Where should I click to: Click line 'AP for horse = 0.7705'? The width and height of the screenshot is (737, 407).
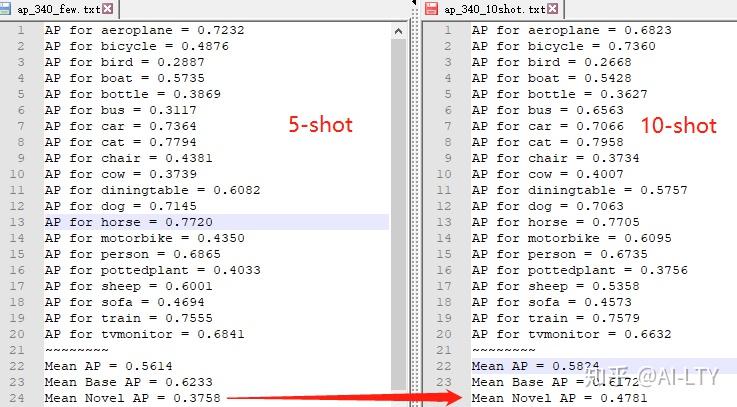coord(556,222)
